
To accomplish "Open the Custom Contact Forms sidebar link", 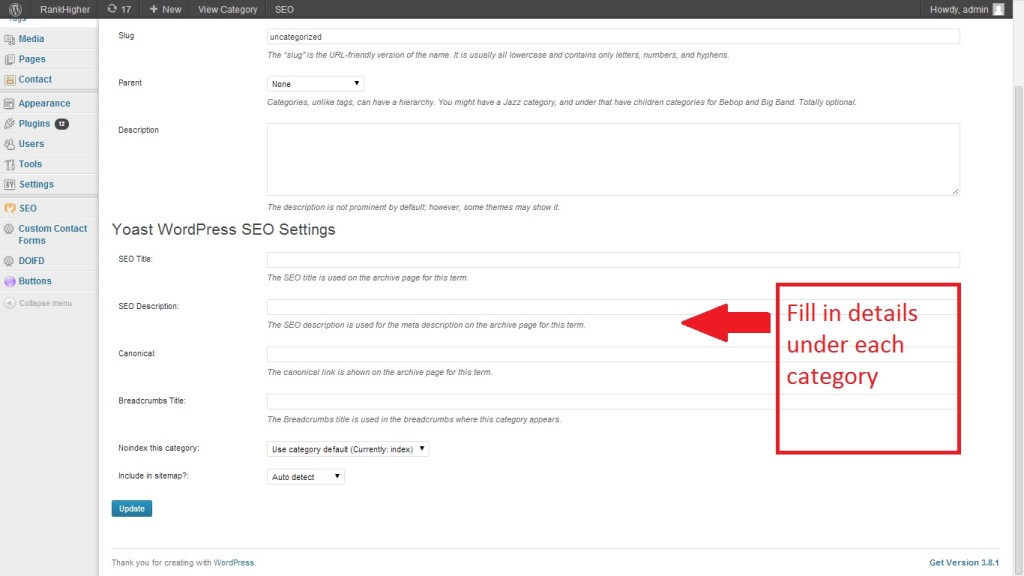I will (x=53, y=234).
